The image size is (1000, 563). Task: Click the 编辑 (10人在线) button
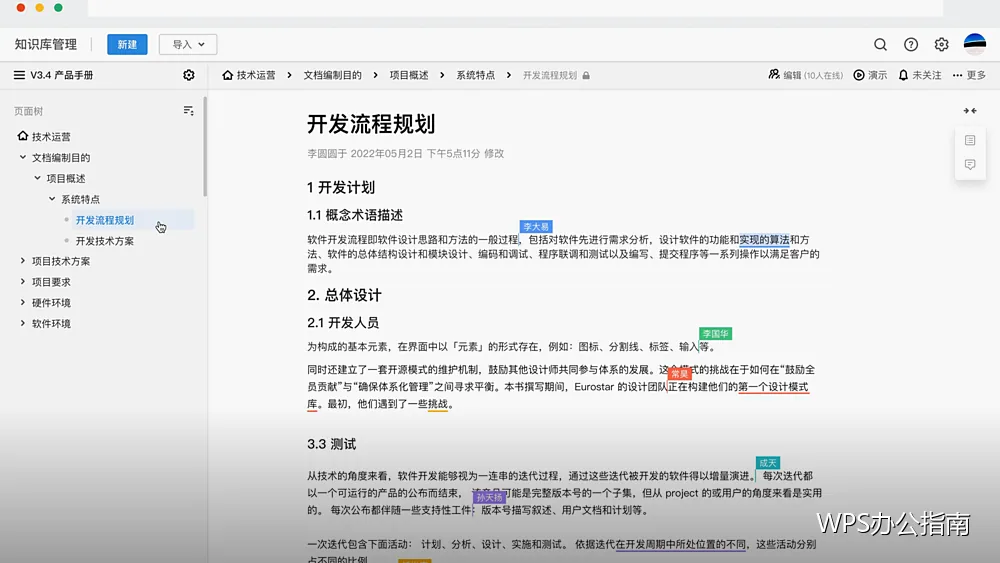tap(805, 75)
